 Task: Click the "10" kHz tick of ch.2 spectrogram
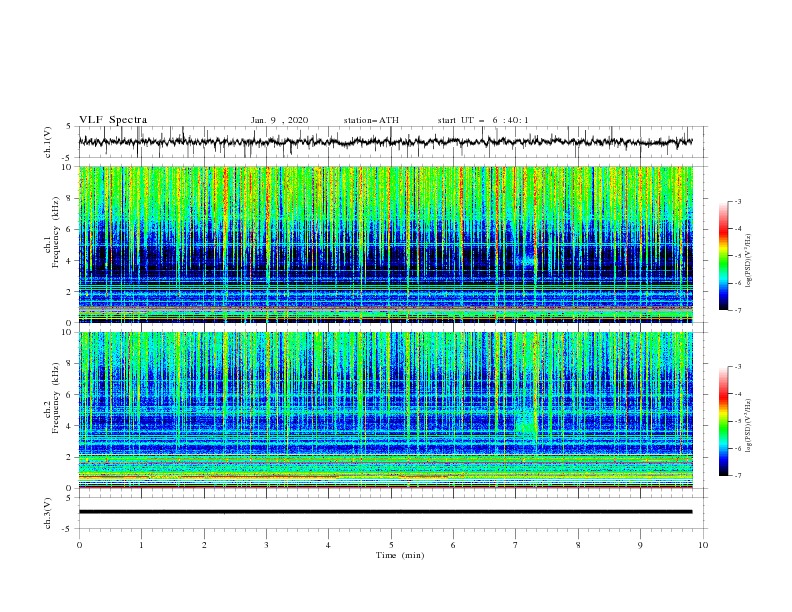tap(68, 332)
